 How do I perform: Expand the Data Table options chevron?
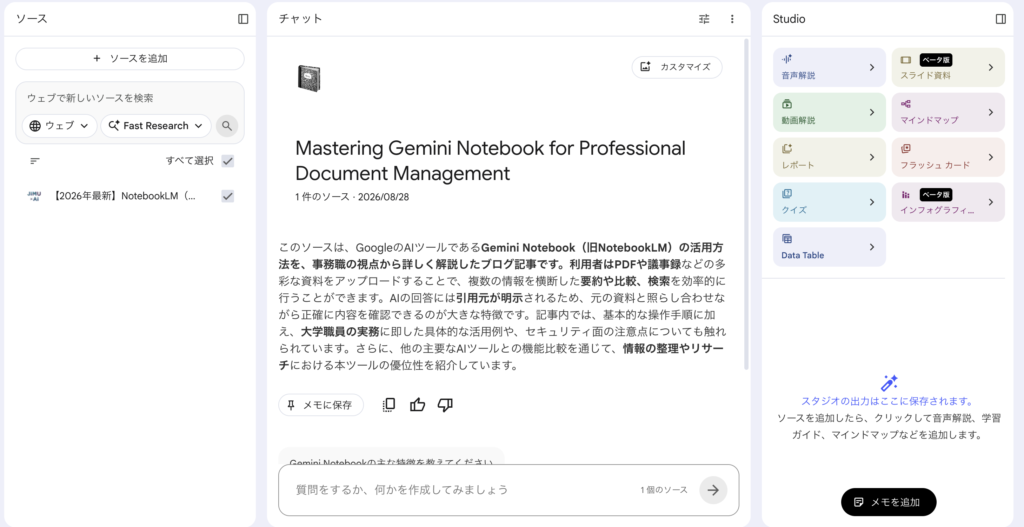click(x=872, y=247)
